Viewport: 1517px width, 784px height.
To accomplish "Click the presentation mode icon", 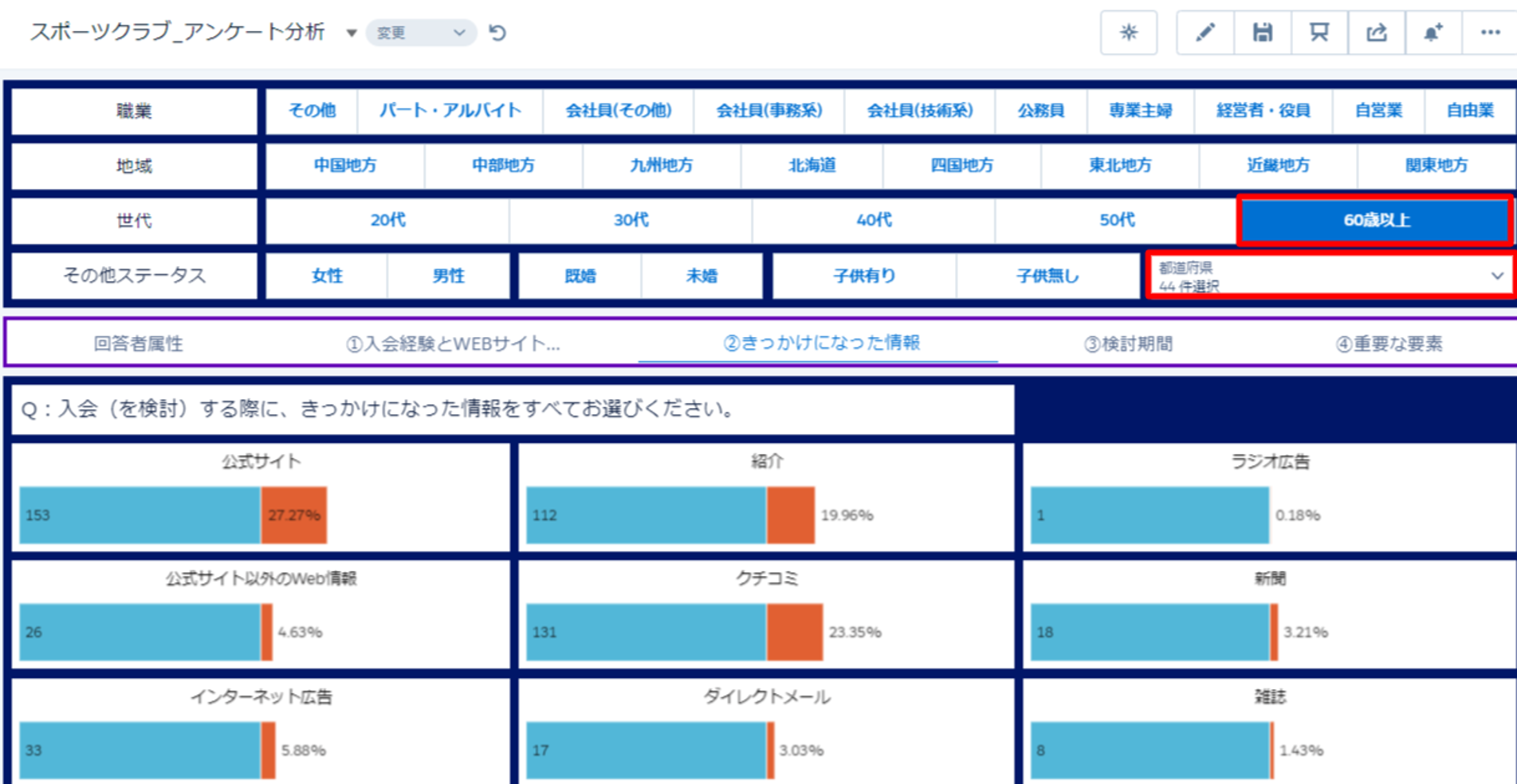I will (1319, 33).
